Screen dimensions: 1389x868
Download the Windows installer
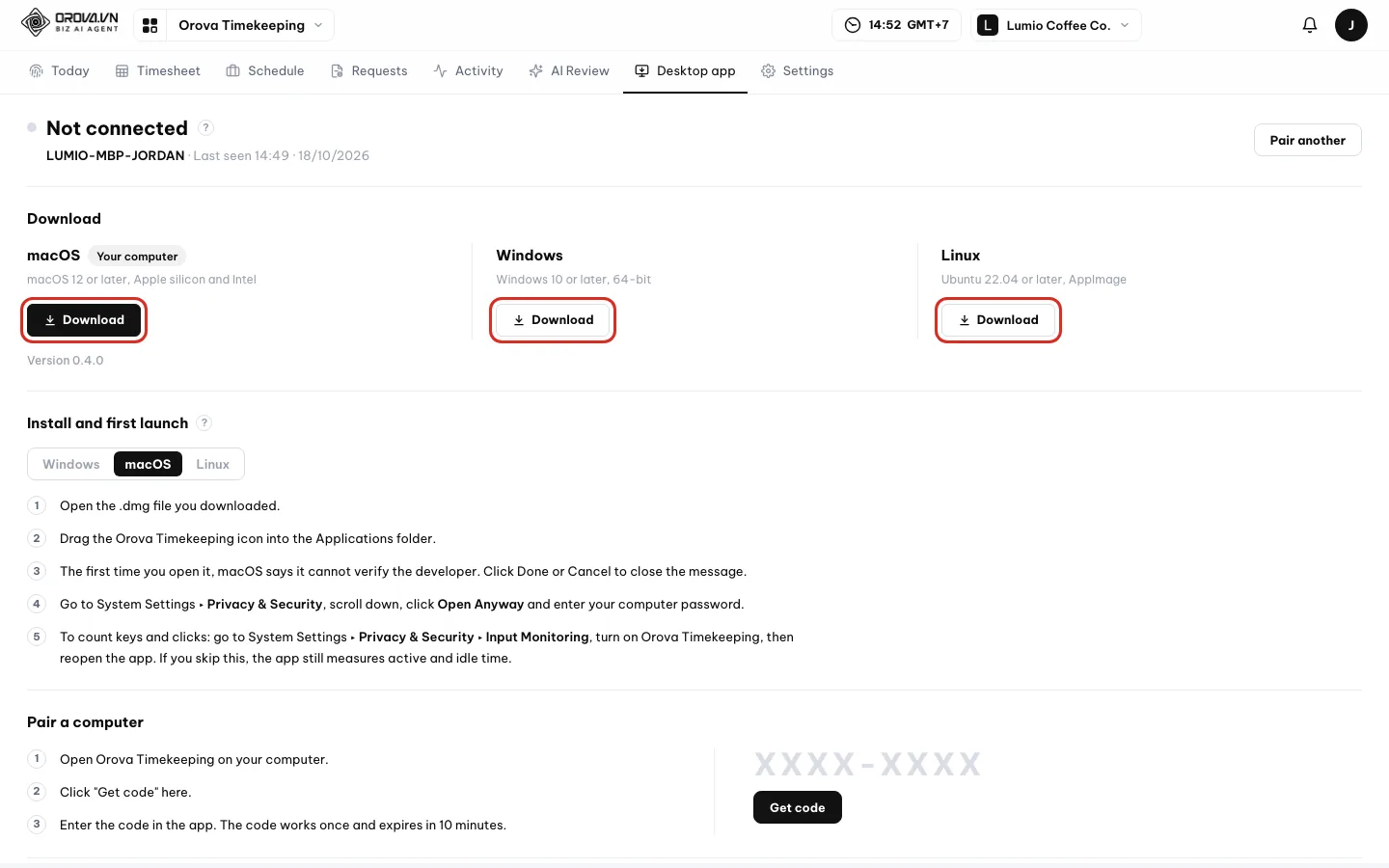coord(553,320)
